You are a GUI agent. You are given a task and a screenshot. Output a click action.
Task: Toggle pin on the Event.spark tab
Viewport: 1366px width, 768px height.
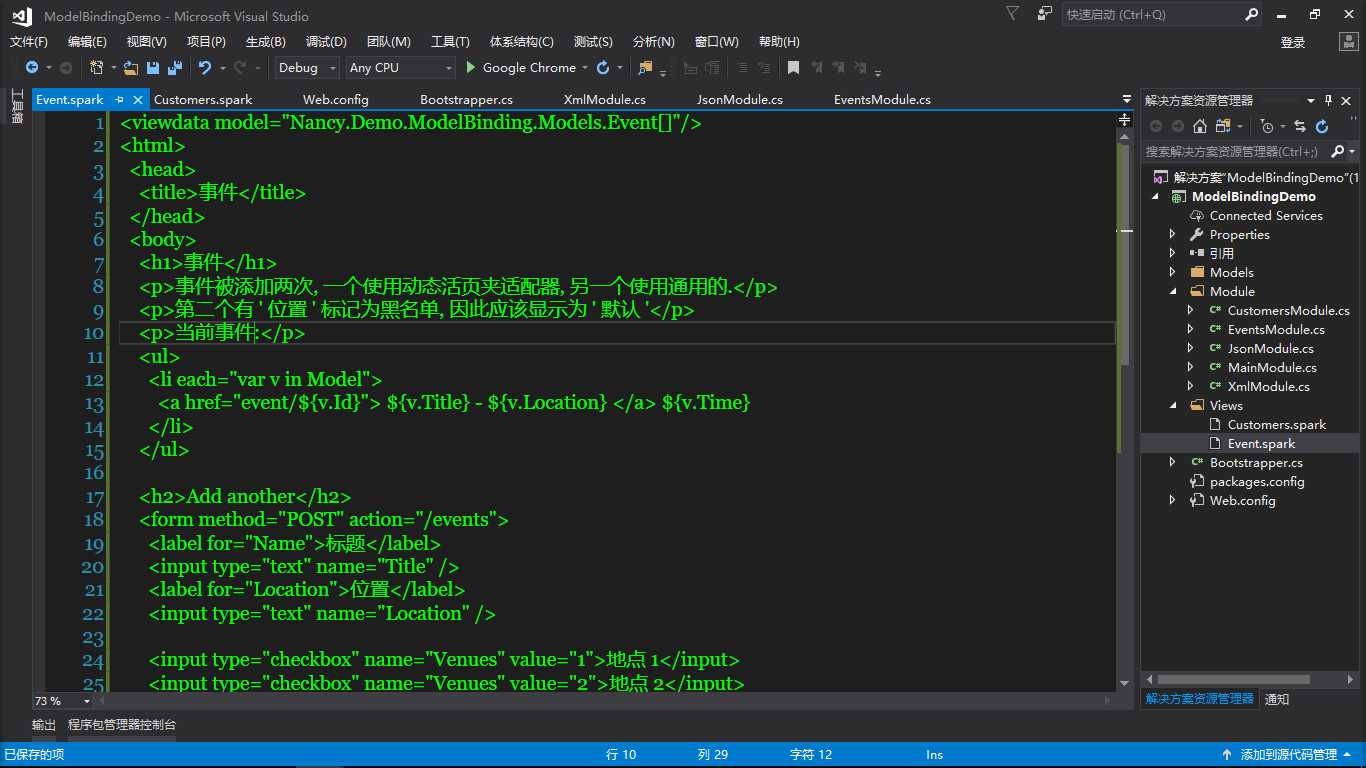pos(118,100)
